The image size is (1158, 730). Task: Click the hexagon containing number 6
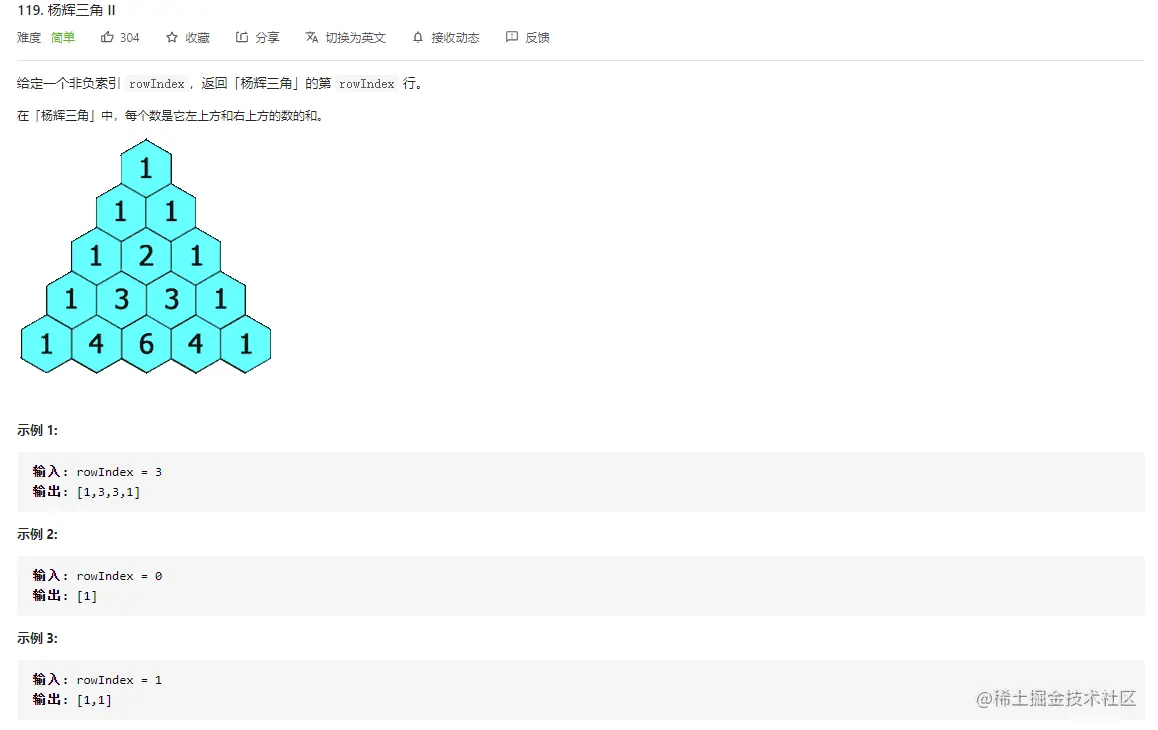(145, 344)
